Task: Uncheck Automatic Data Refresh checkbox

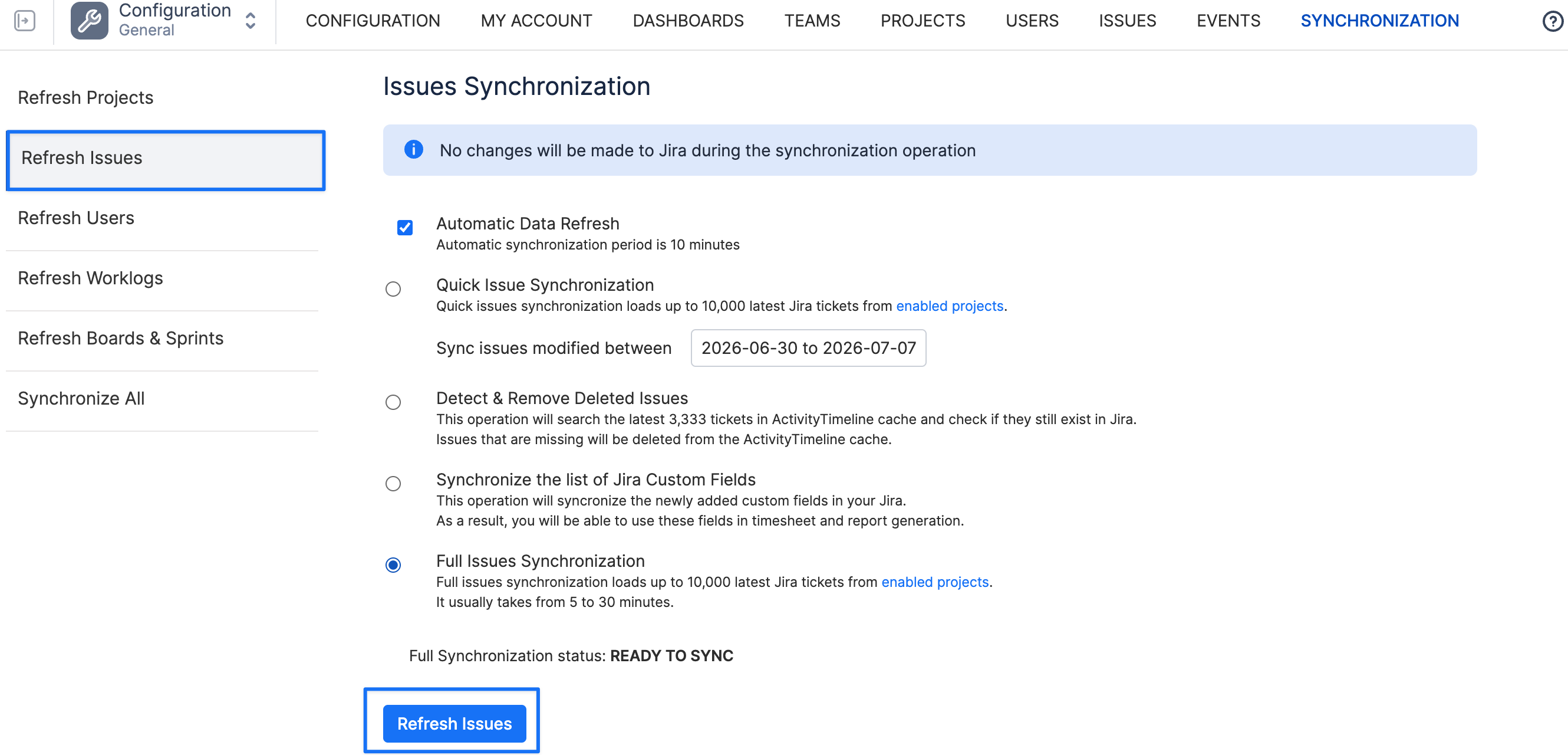Action: 405,228
